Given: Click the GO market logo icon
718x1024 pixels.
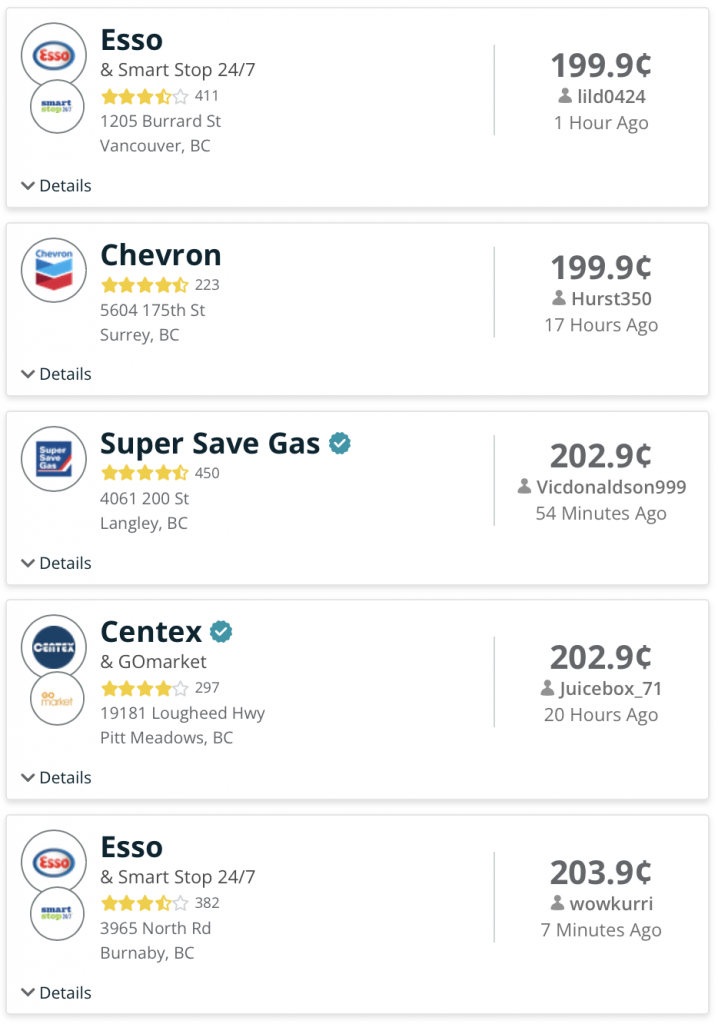Looking at the screenshot, I should tap(57, 699).
